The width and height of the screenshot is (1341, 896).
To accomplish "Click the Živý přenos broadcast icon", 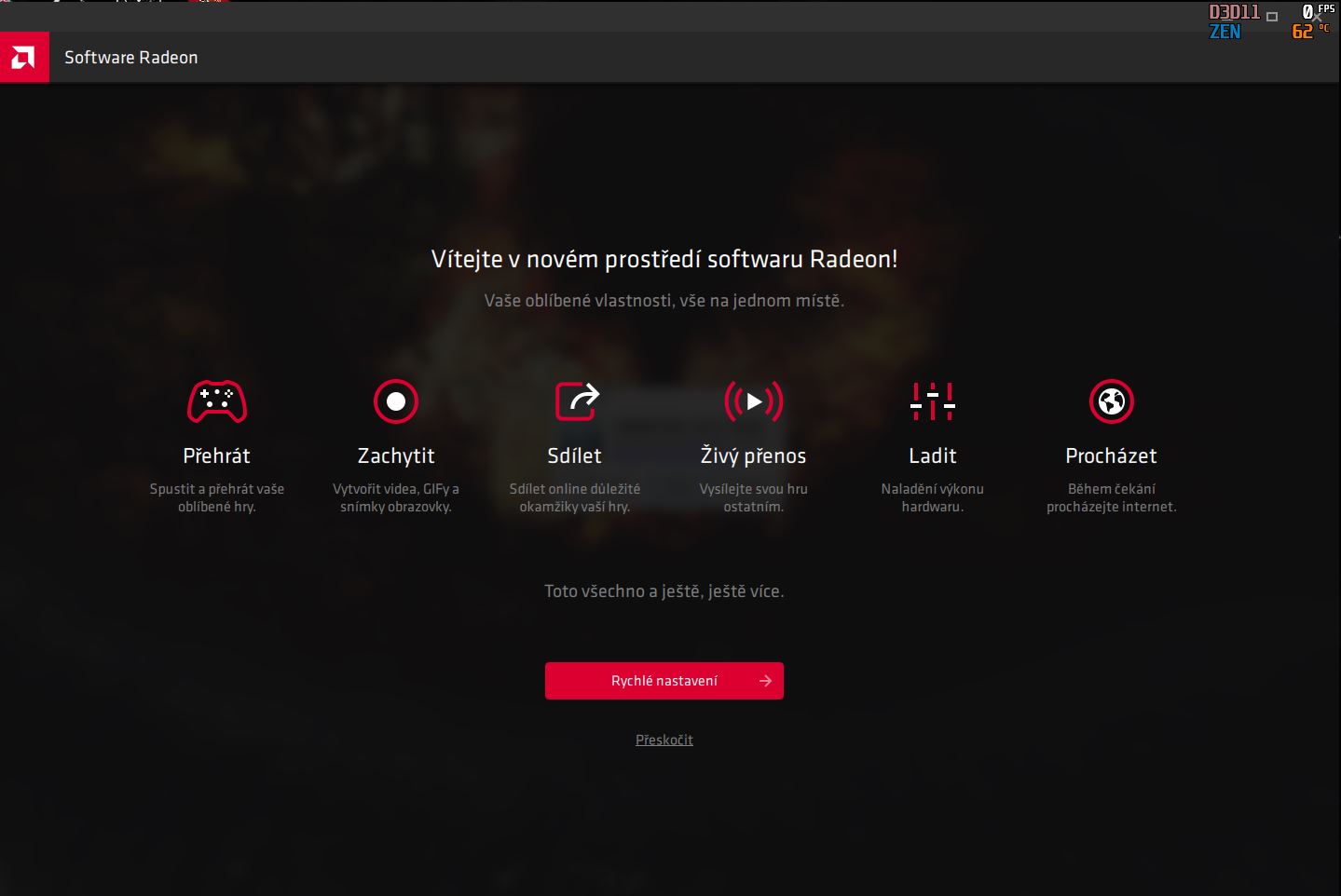I will pos(754,401).
